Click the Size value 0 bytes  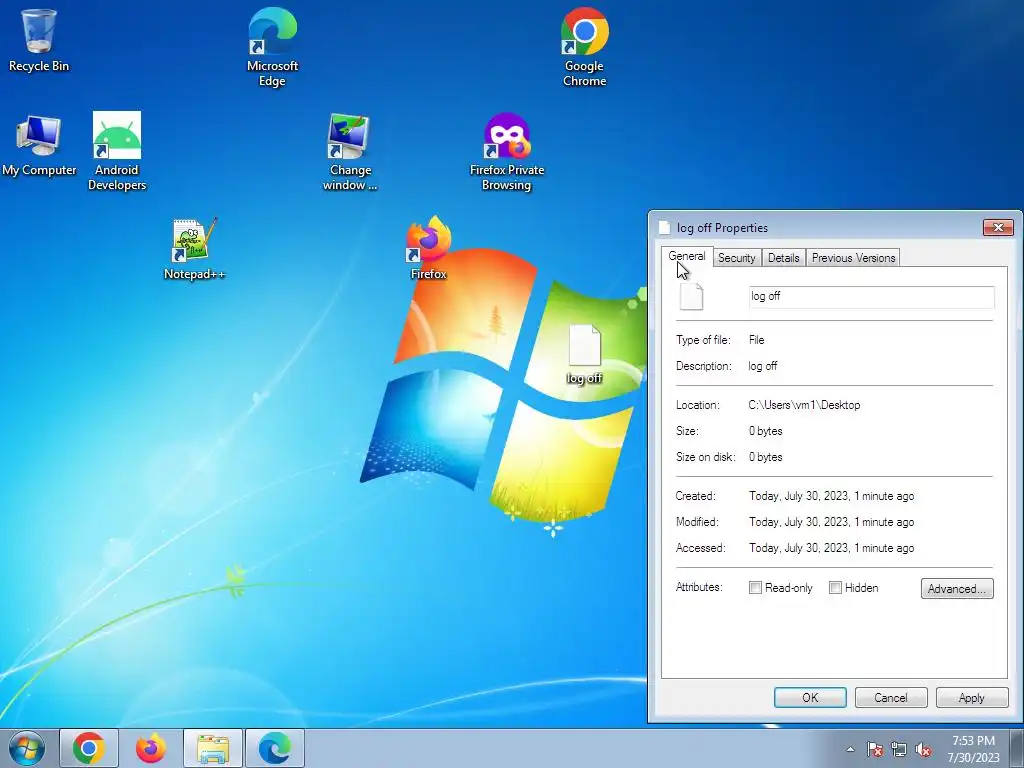point(765,431)
